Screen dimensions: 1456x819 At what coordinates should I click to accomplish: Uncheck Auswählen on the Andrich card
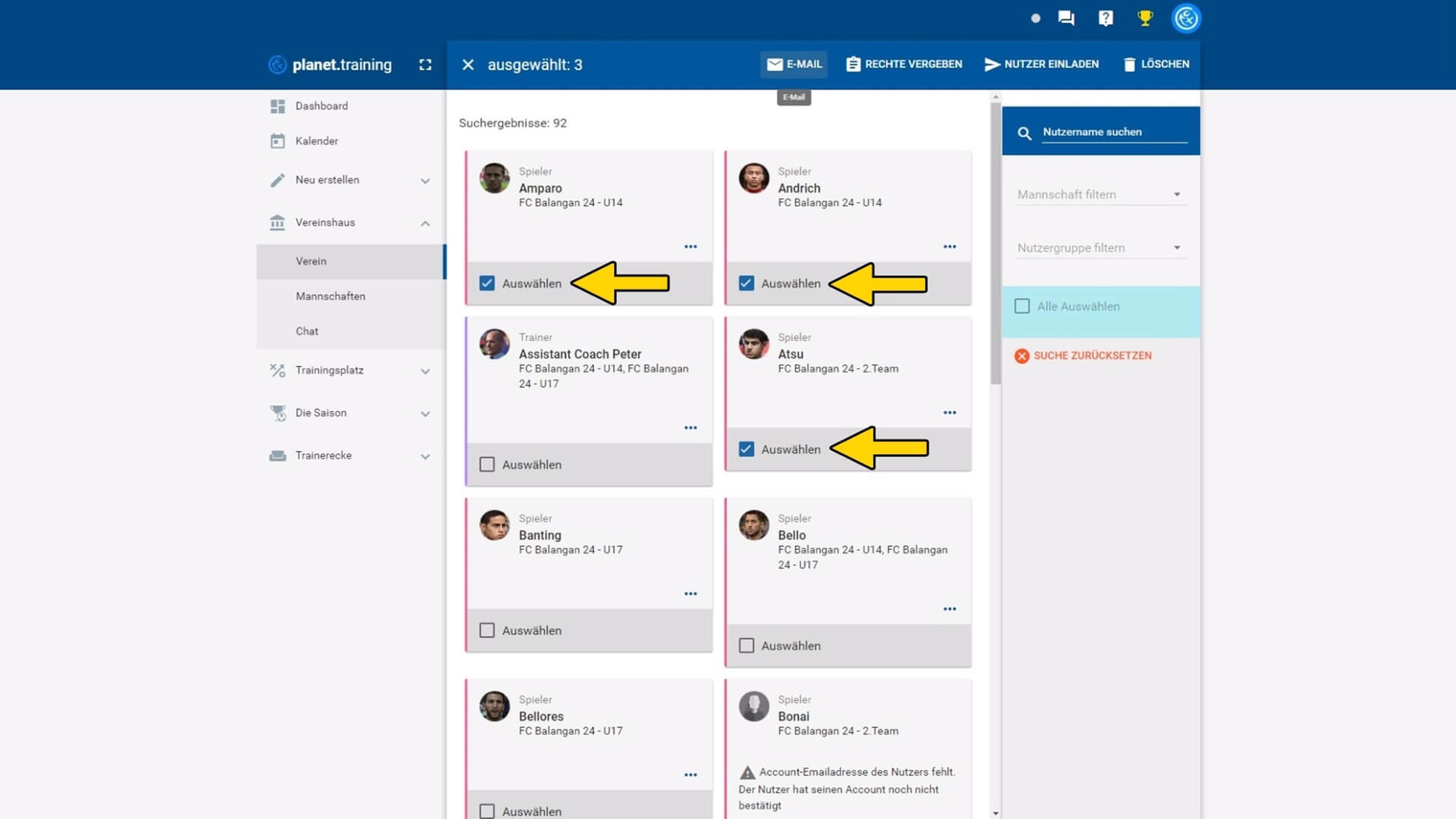746,283
